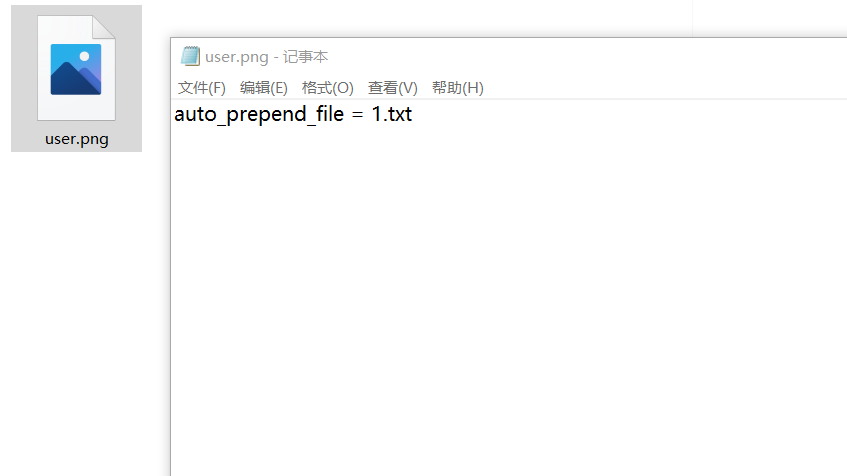Open the 格式(O) menu
Viewport: 847px width, 476px height.
[327, 88]
